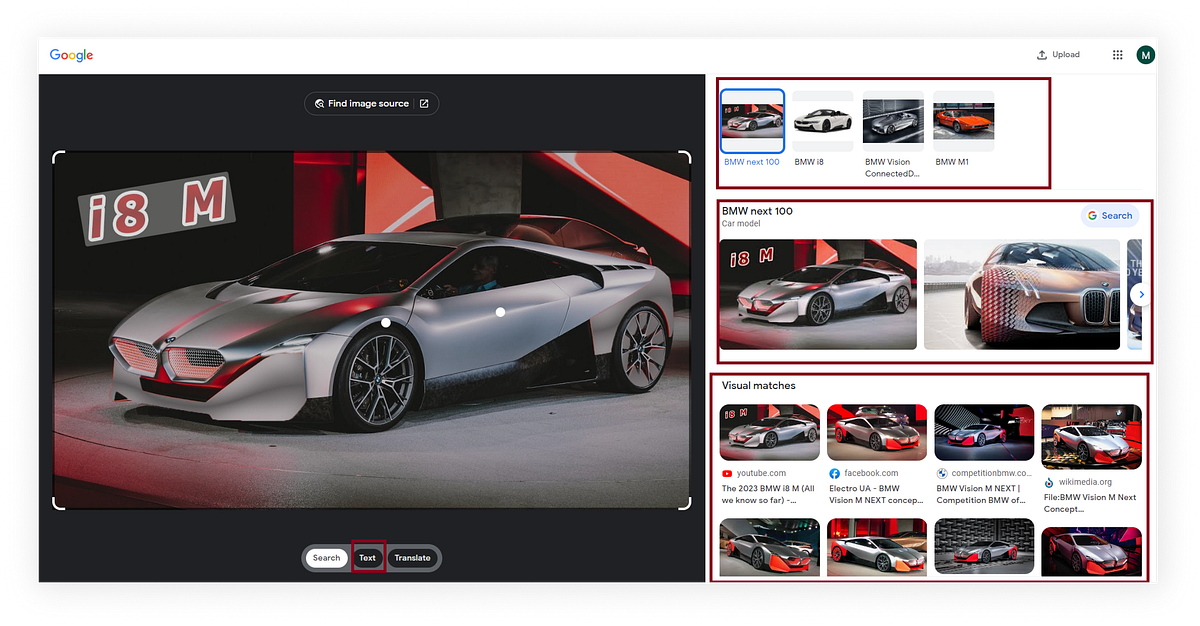
Task: Run the Search for BMW next 100
Action: [x=1110, y=215]
